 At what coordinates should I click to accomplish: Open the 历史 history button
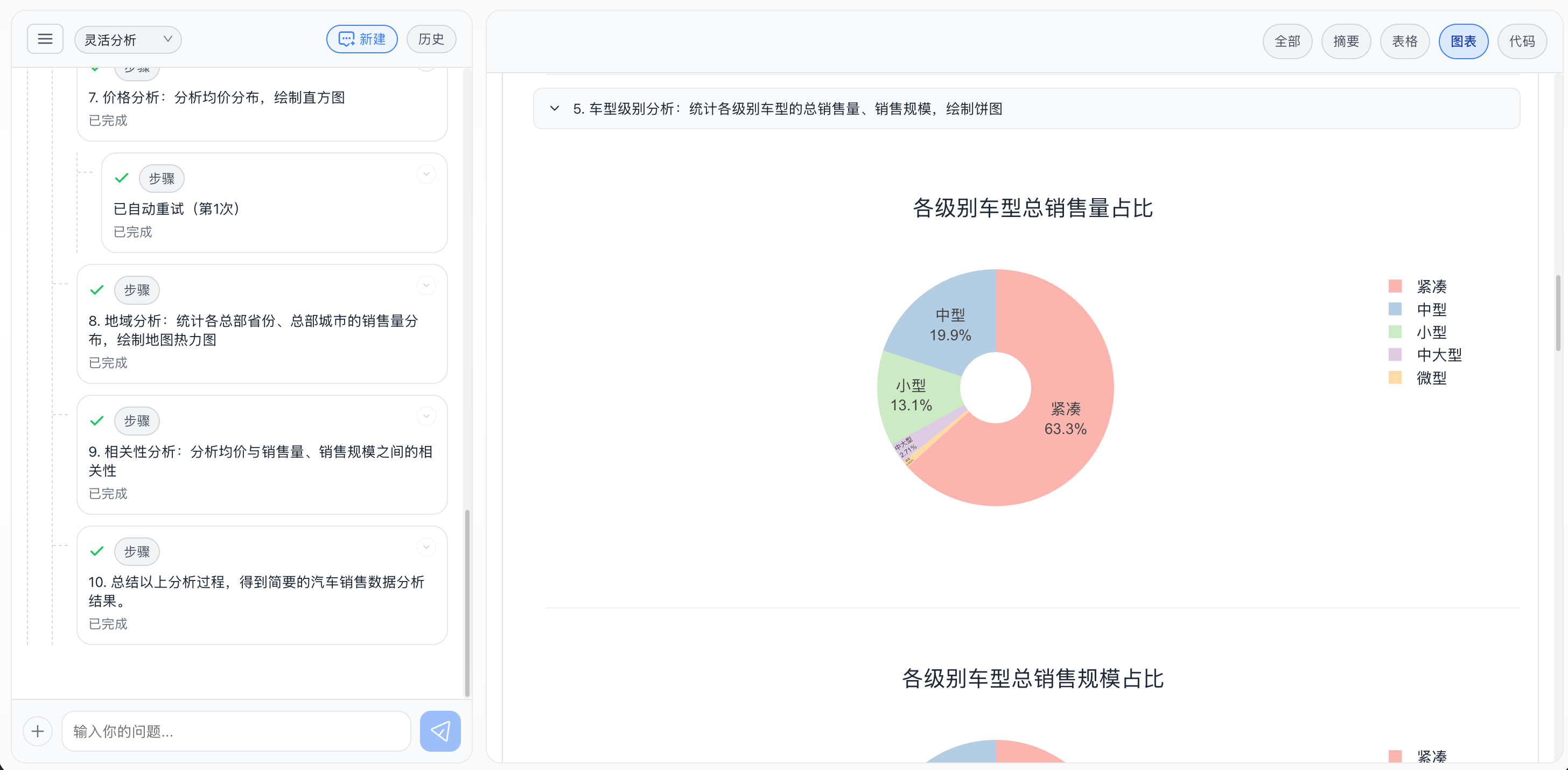431,39
